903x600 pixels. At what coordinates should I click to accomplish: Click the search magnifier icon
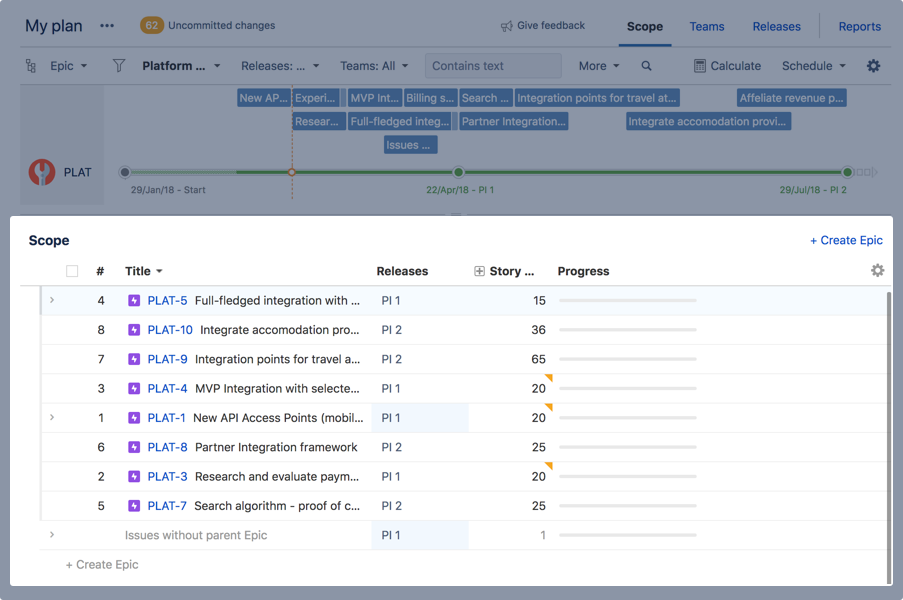[646, 66]
